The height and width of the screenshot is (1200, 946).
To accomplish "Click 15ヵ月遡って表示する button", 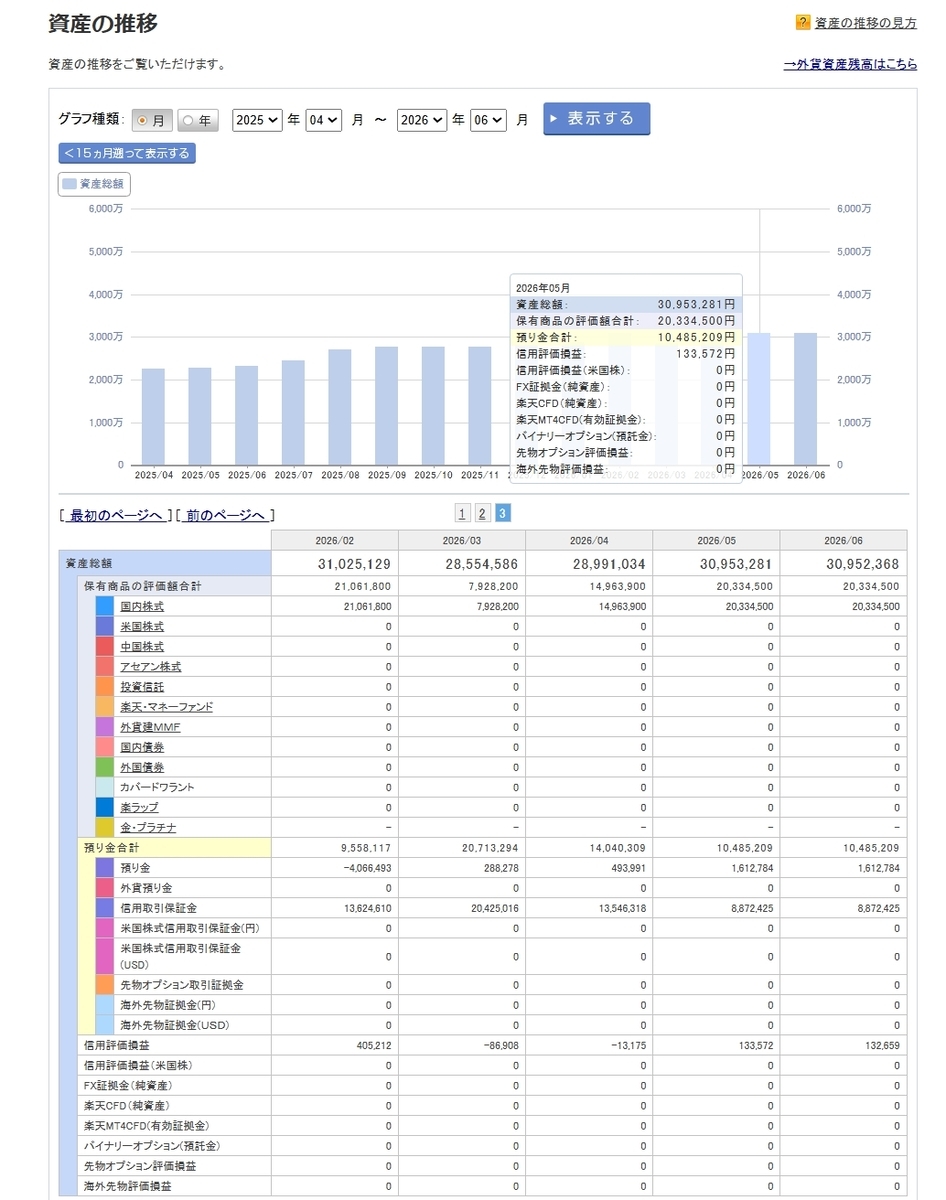I will [127, 153].
